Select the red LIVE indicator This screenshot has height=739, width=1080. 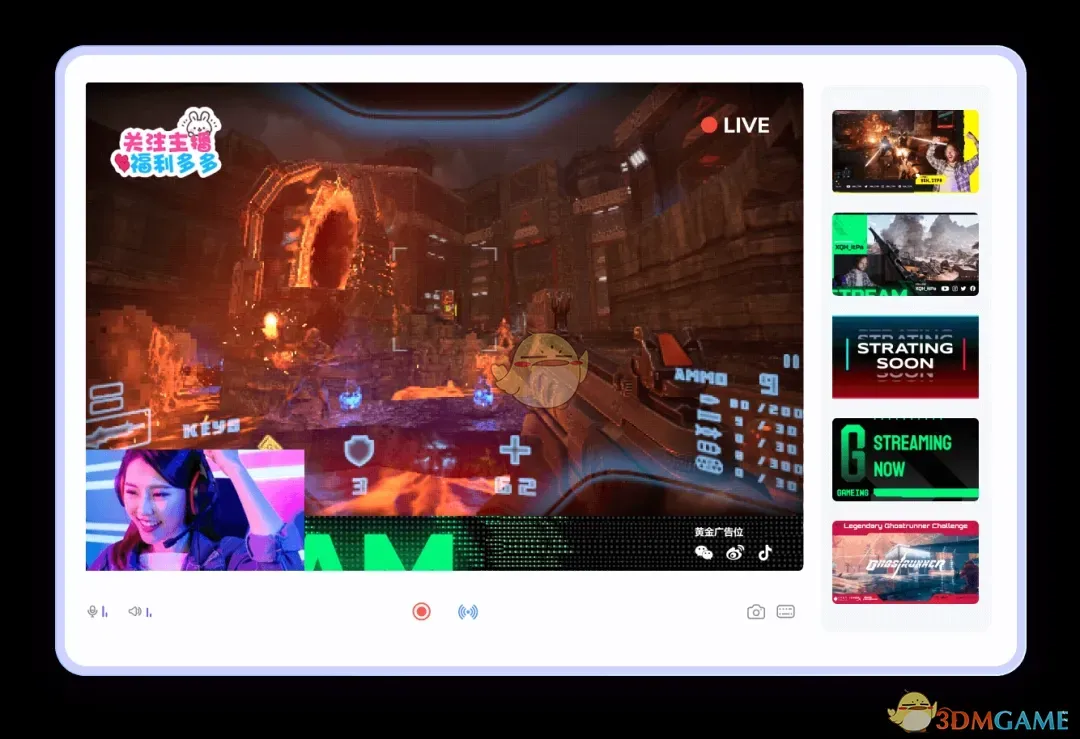tap(735, 125)
